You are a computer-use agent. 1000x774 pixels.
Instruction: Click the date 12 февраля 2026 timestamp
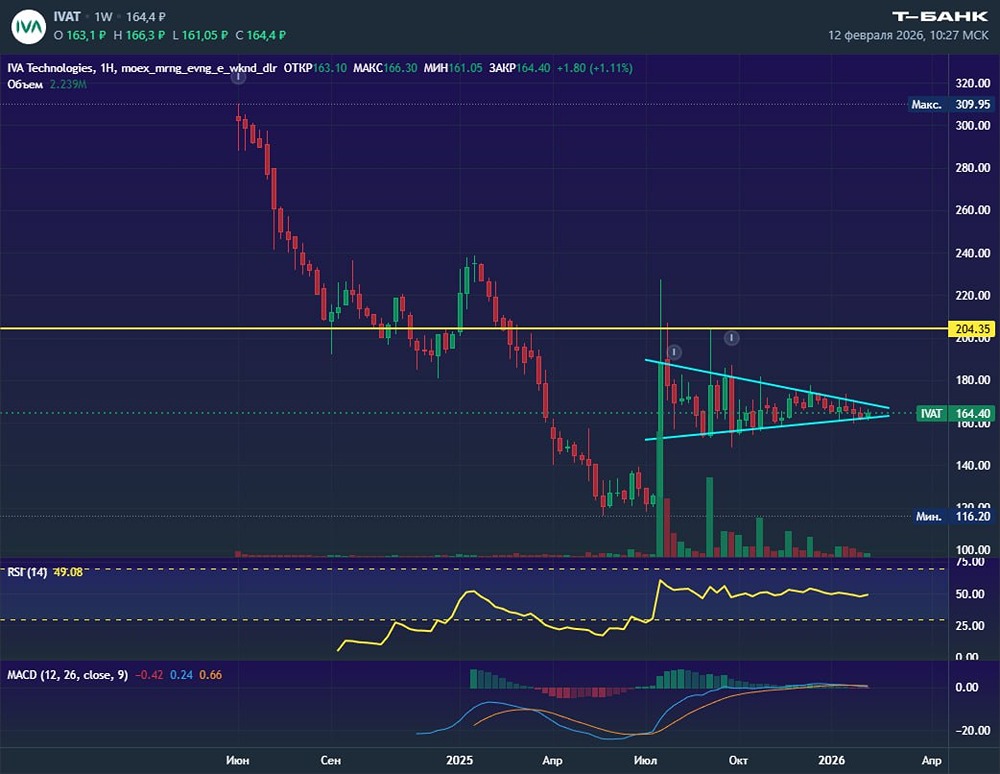tap(908, 35)
